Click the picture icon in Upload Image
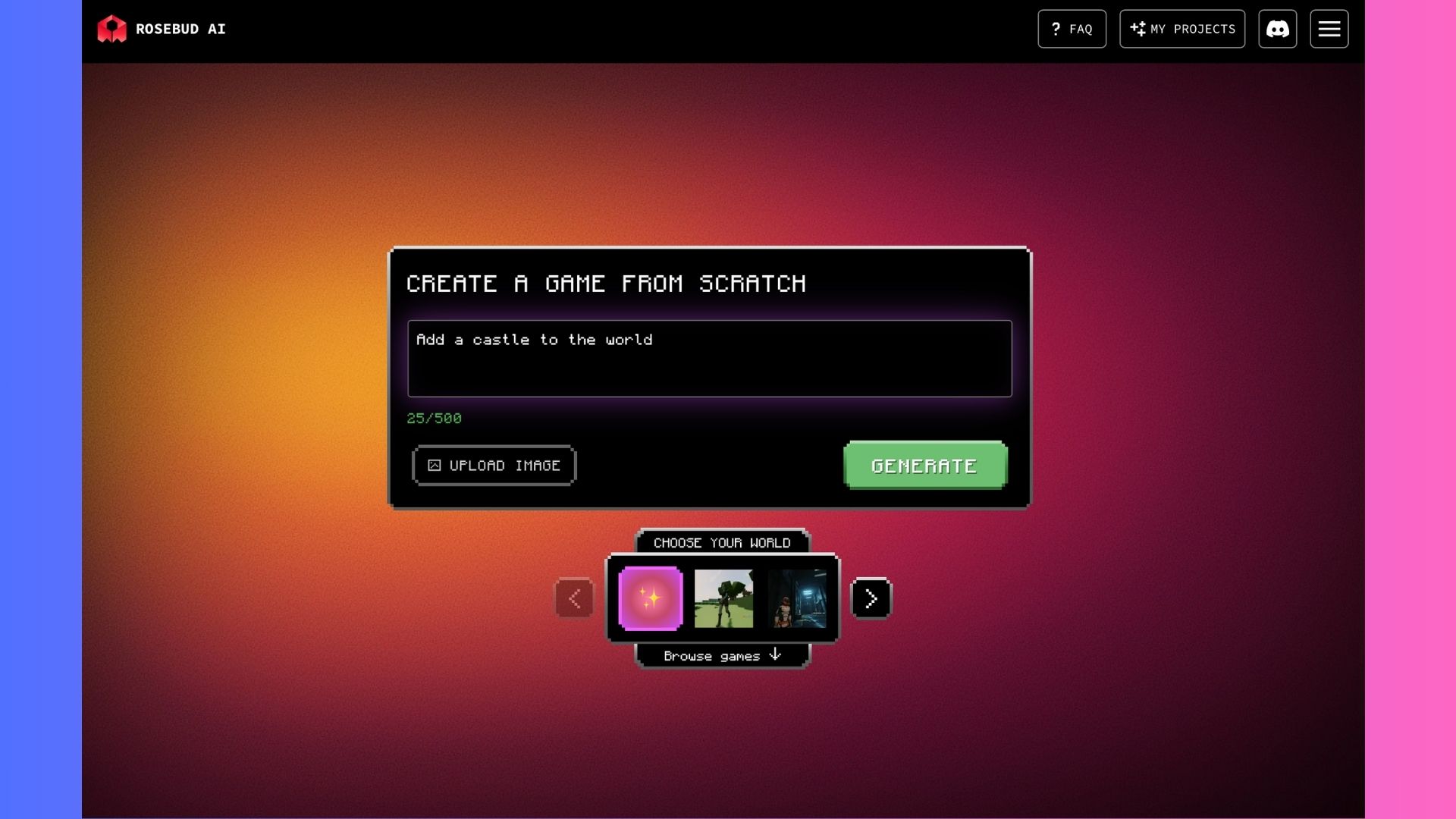This screenshot has height=819, width=1456. tap(434, 466)
